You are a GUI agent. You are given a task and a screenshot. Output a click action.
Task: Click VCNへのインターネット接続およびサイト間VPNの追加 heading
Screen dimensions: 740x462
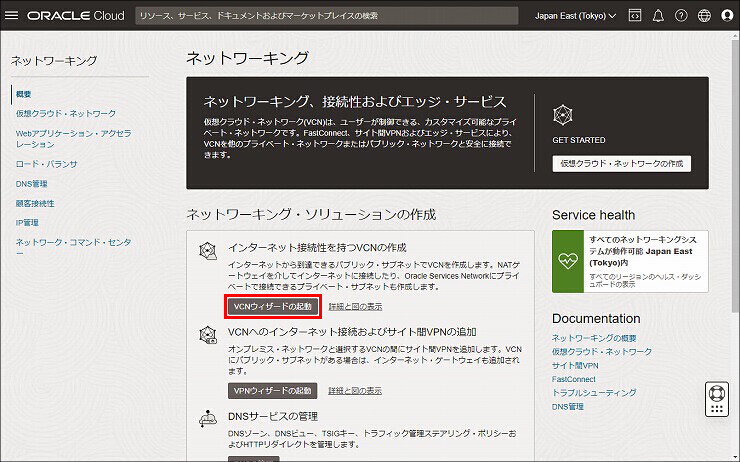tap(352, 332)
